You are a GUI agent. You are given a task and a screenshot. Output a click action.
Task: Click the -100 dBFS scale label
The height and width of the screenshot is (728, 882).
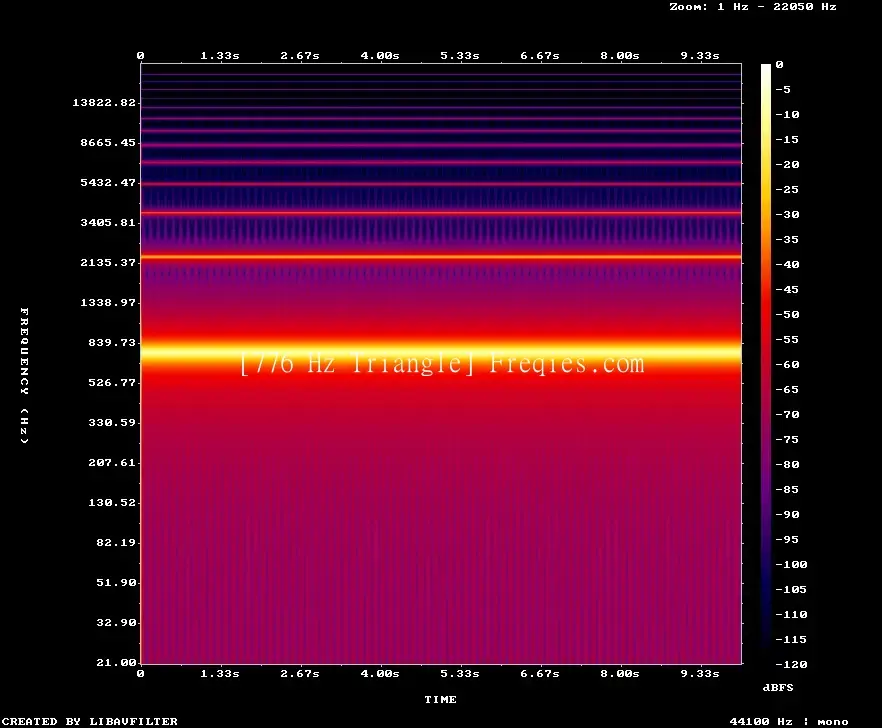pyautogui.click(x=791, y=564)
